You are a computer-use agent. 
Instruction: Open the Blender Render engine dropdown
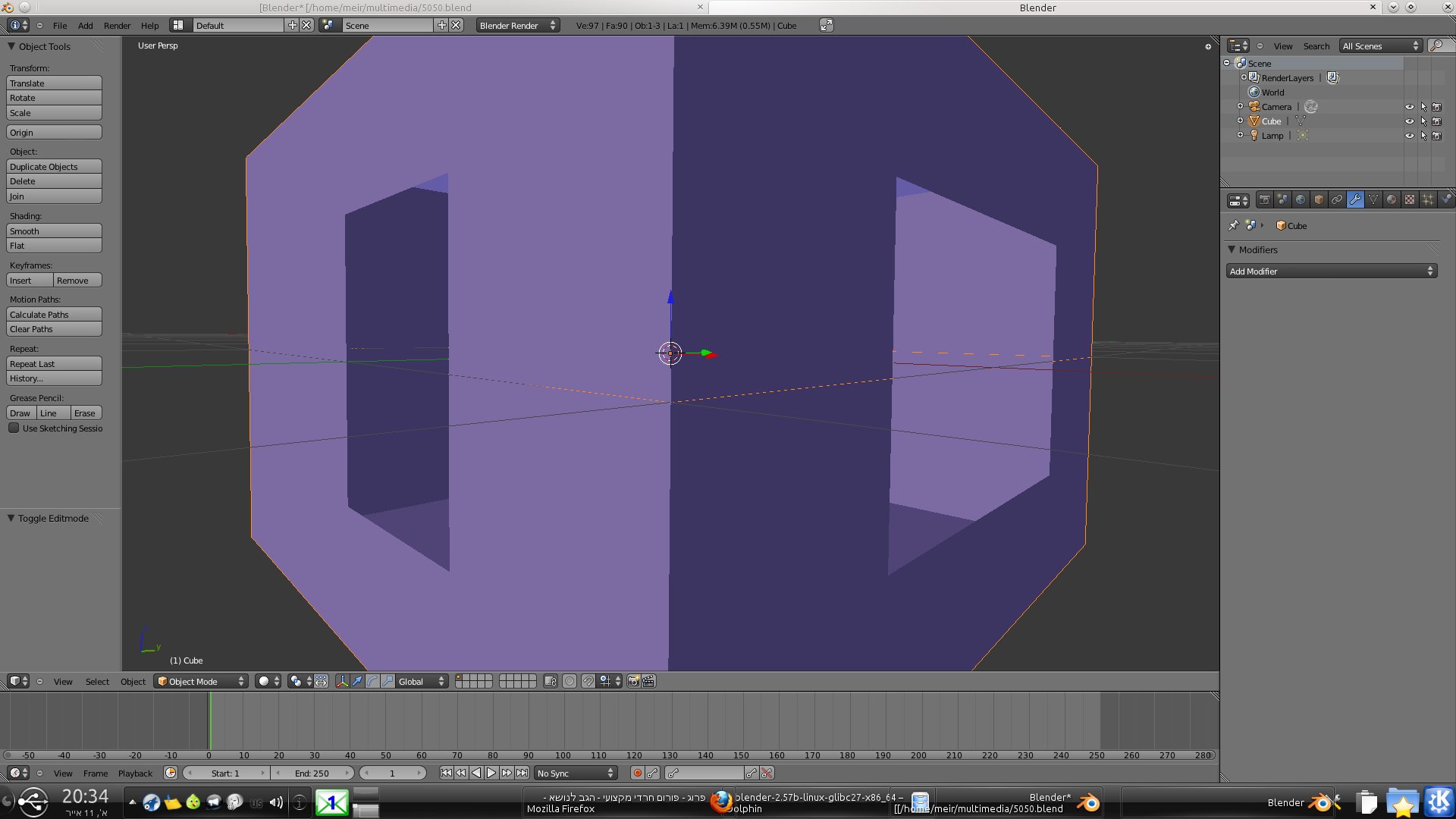(x=517, y=26)
